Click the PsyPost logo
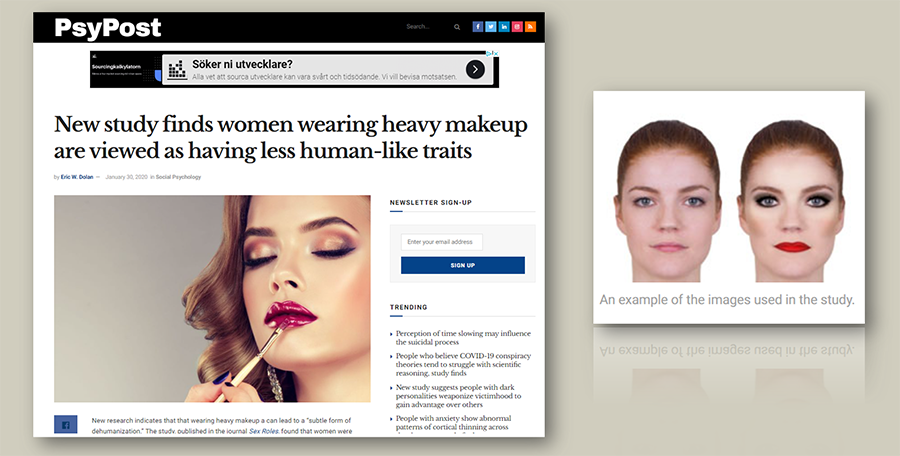900x456 pixels. (108, 28)
